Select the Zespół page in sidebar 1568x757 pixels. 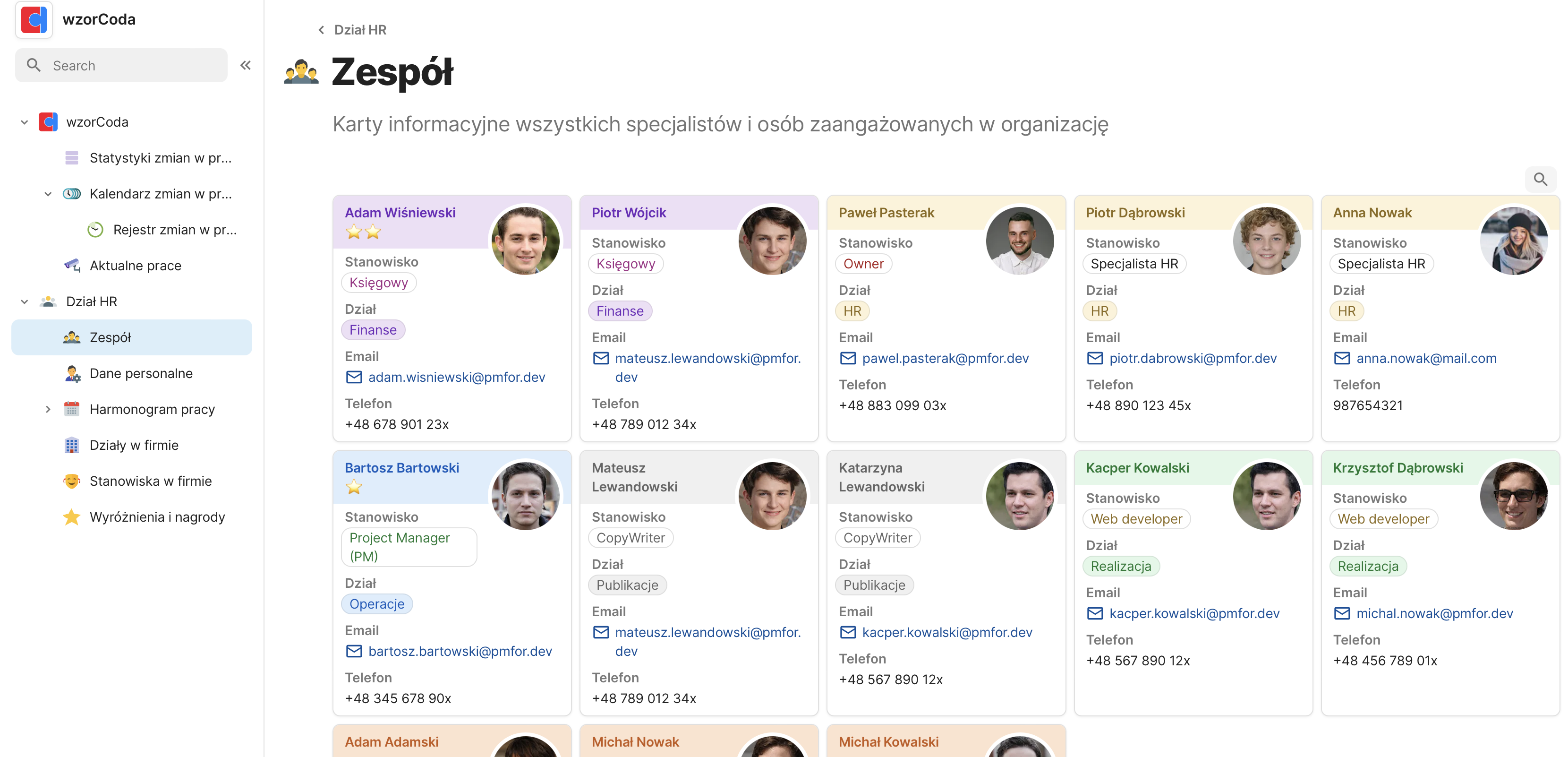pyautogui.click(x=111, y=337)
